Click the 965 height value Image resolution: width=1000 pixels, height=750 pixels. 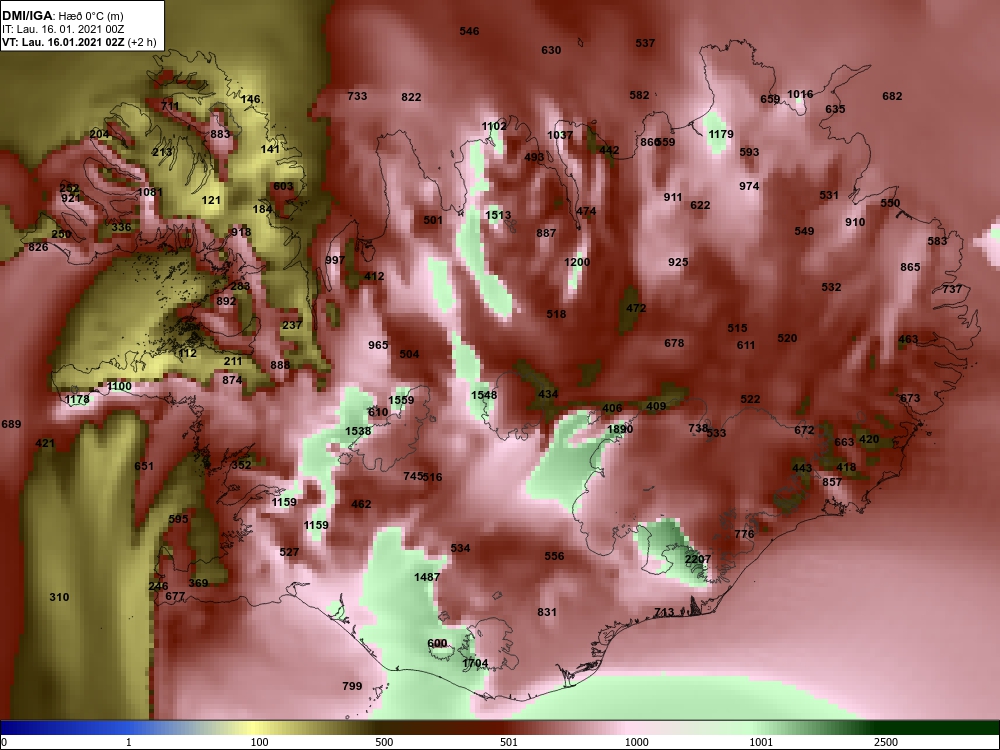[x=378, y=345]
